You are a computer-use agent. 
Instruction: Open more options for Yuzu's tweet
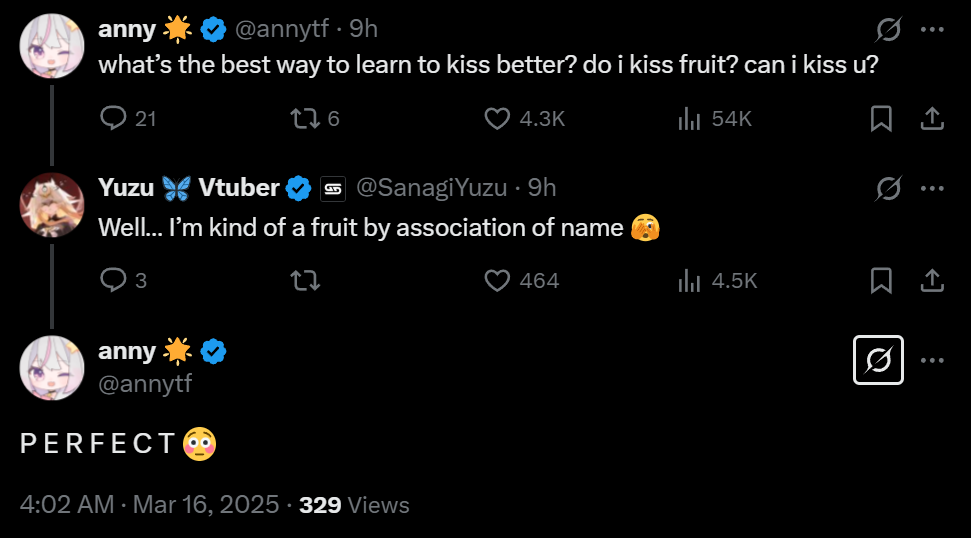[932, 188]
